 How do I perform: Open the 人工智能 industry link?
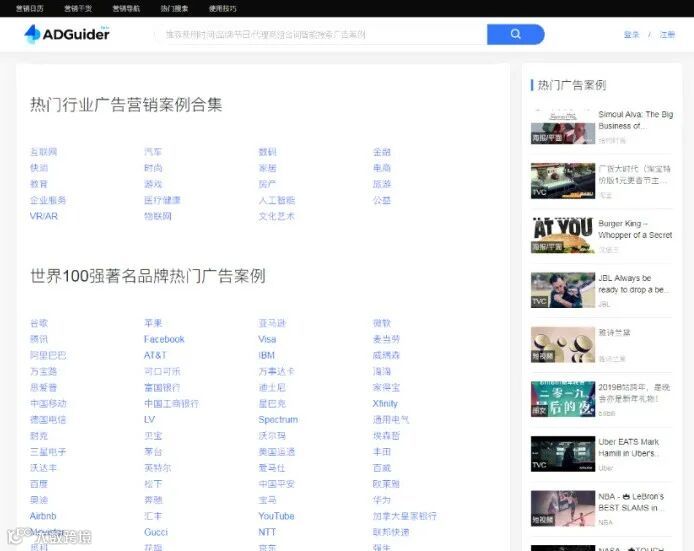point(277,200)
